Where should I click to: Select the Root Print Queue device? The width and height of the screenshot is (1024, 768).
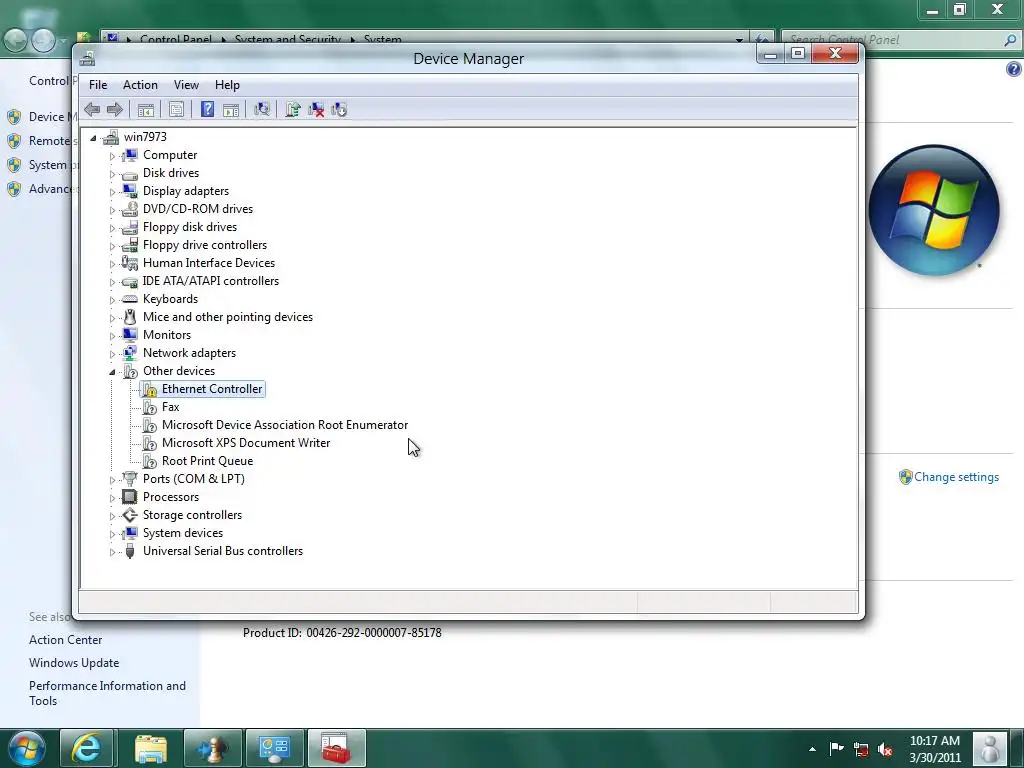[208, 461]
